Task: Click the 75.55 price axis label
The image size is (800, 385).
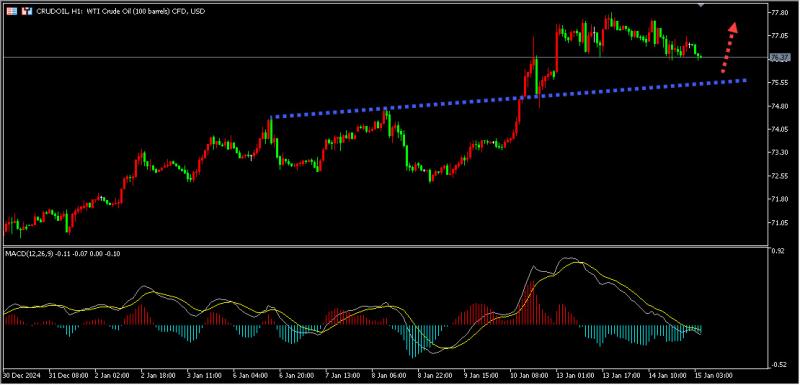Action: pyautogui.click(x=779, y=83)
